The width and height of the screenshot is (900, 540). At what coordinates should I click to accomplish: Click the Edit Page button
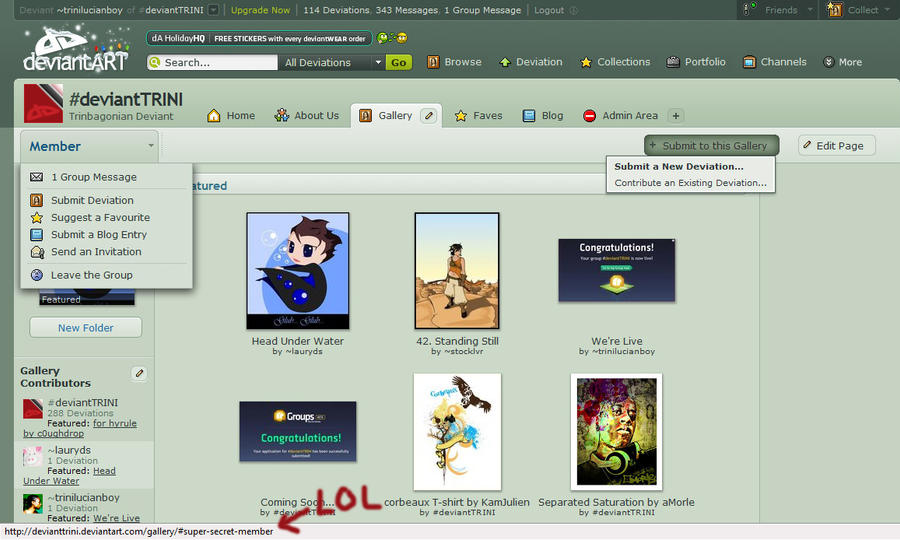(837, 146)
